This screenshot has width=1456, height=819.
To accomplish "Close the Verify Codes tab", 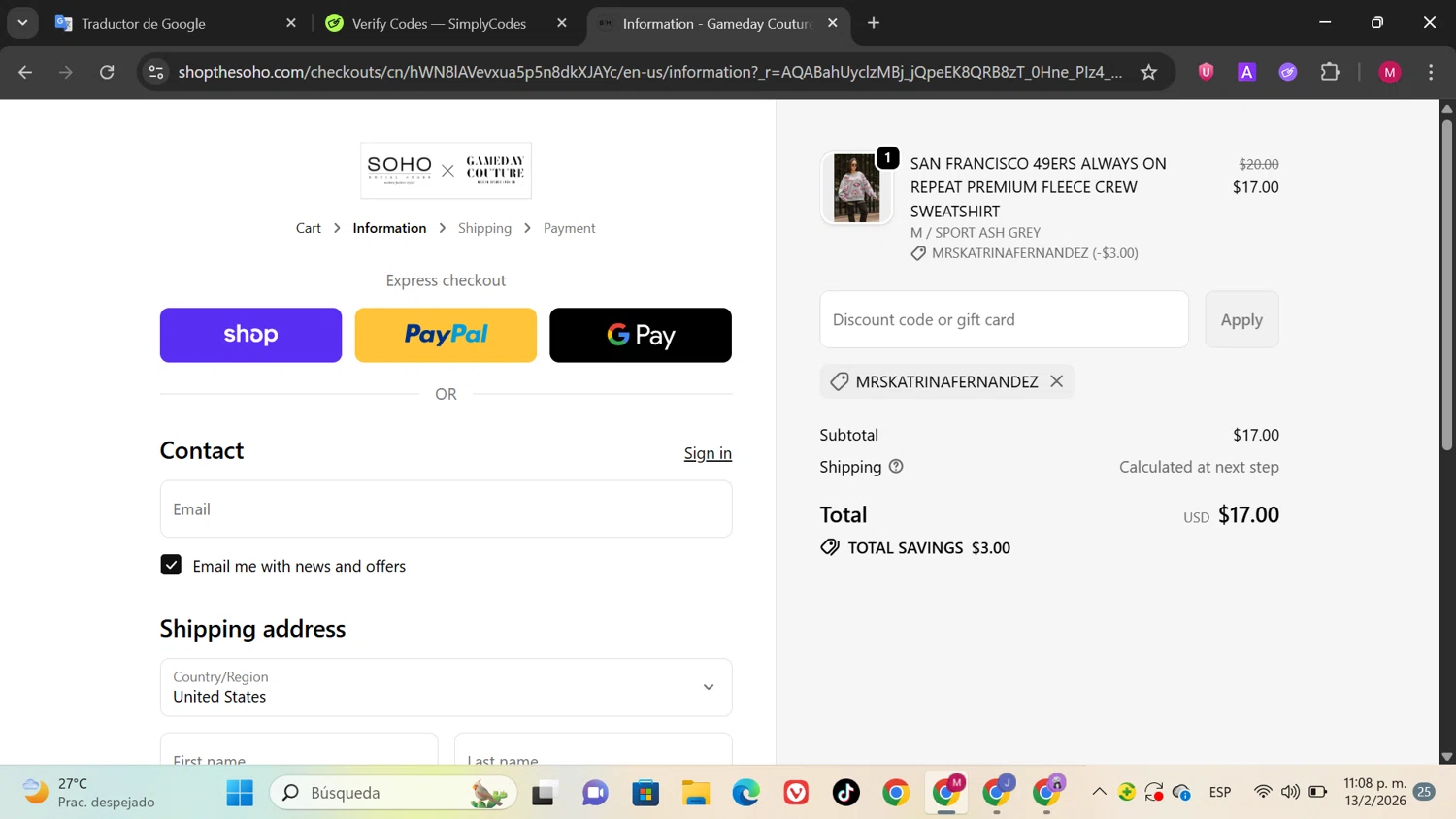I will click(x=561, y=23).
